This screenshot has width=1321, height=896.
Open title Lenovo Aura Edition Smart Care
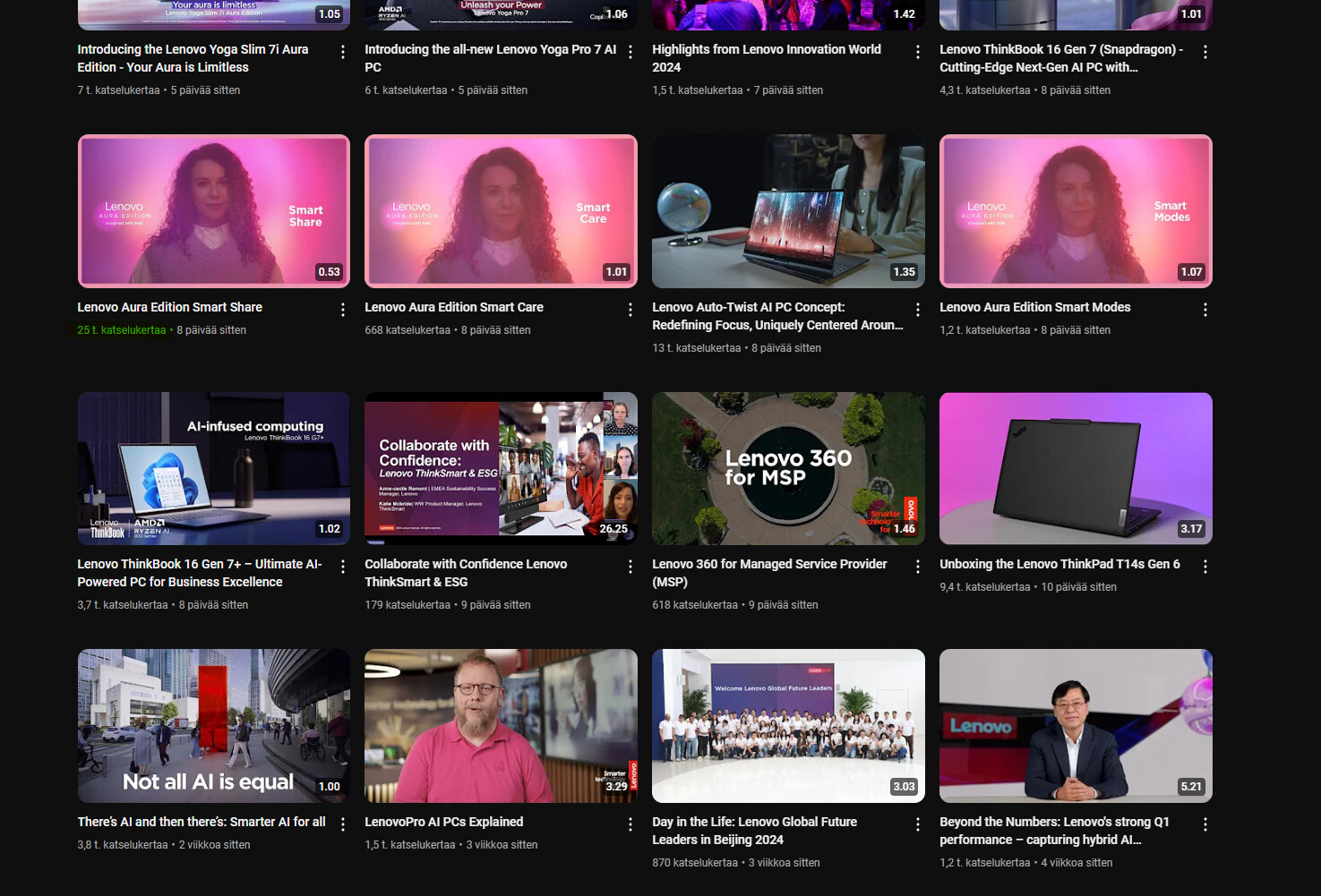point(454,307)
